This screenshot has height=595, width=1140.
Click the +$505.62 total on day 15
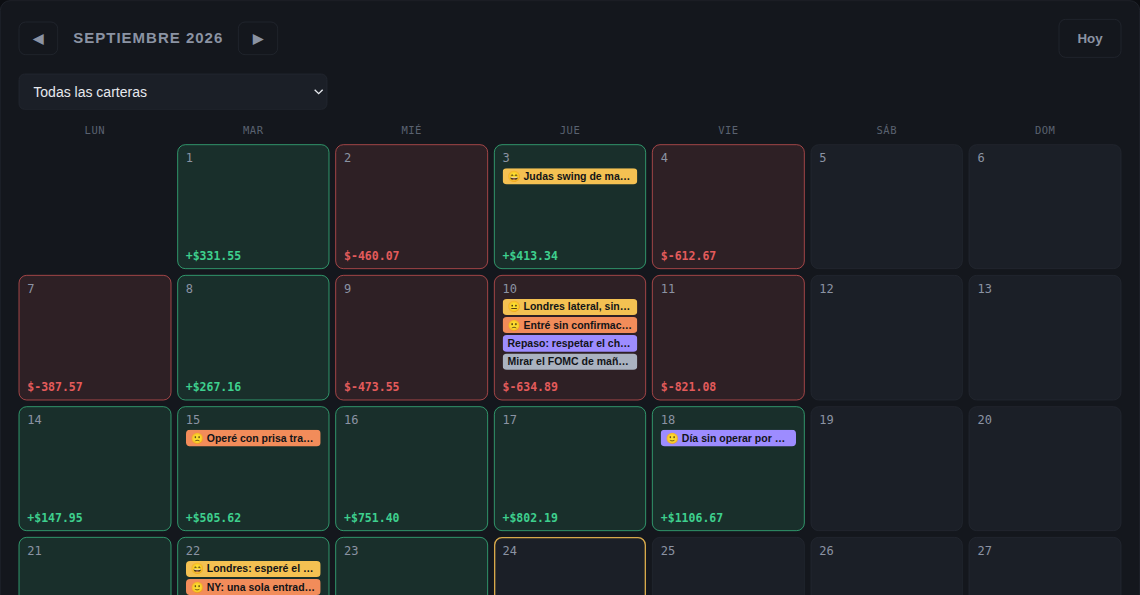click(213, 518)
